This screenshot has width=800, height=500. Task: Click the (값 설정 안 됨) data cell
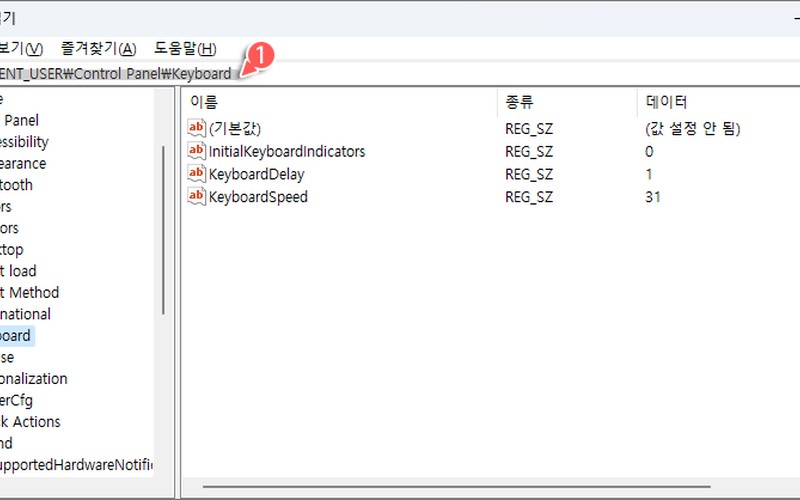pos(692,129)
